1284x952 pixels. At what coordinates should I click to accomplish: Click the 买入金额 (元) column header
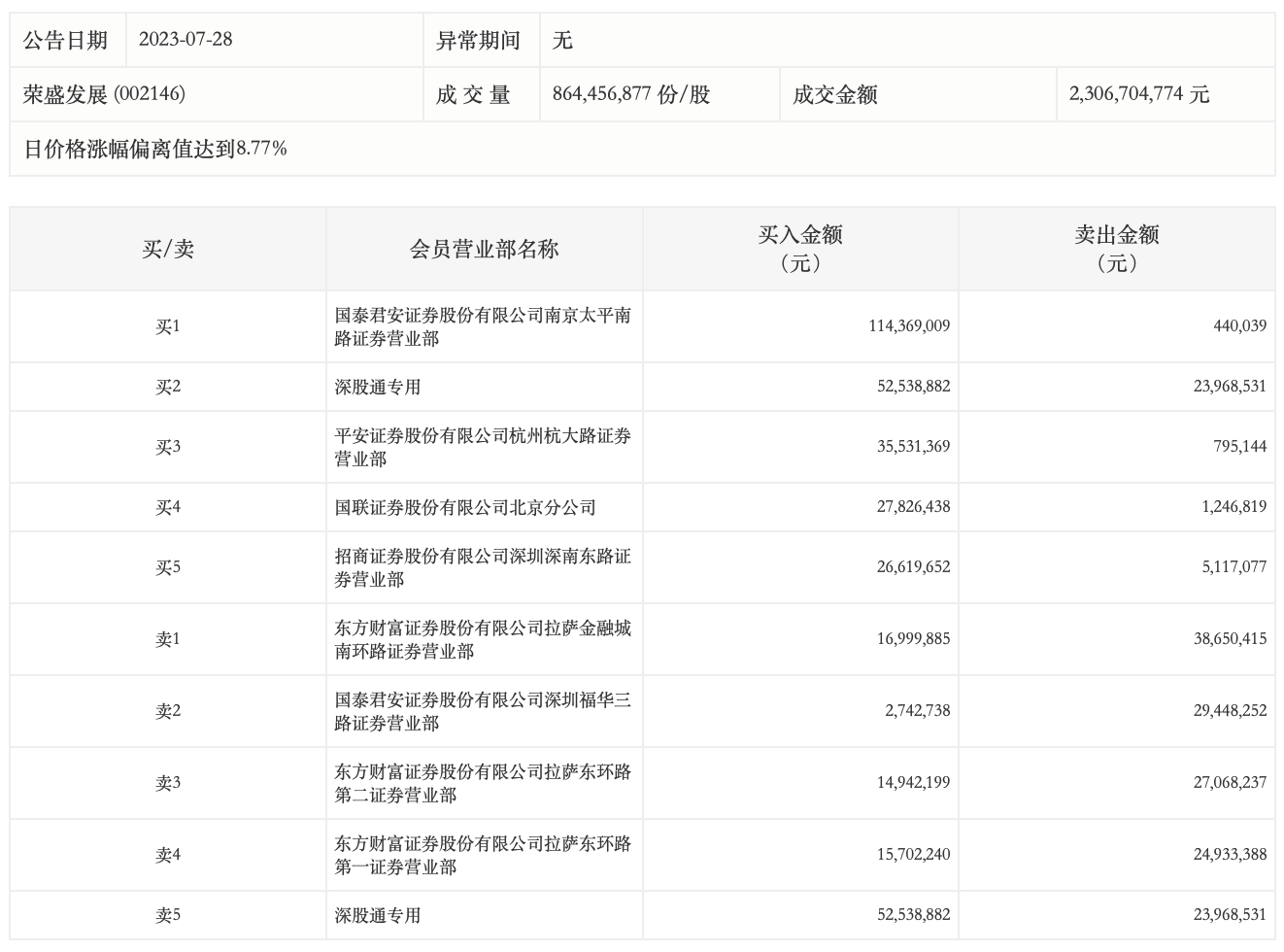point(799,249)
